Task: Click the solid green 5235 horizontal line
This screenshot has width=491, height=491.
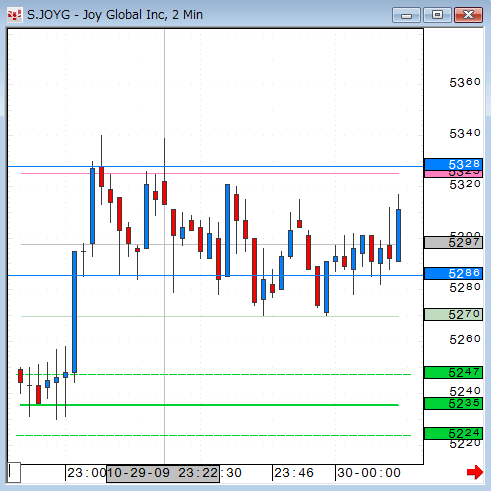Action: point(209,405)
